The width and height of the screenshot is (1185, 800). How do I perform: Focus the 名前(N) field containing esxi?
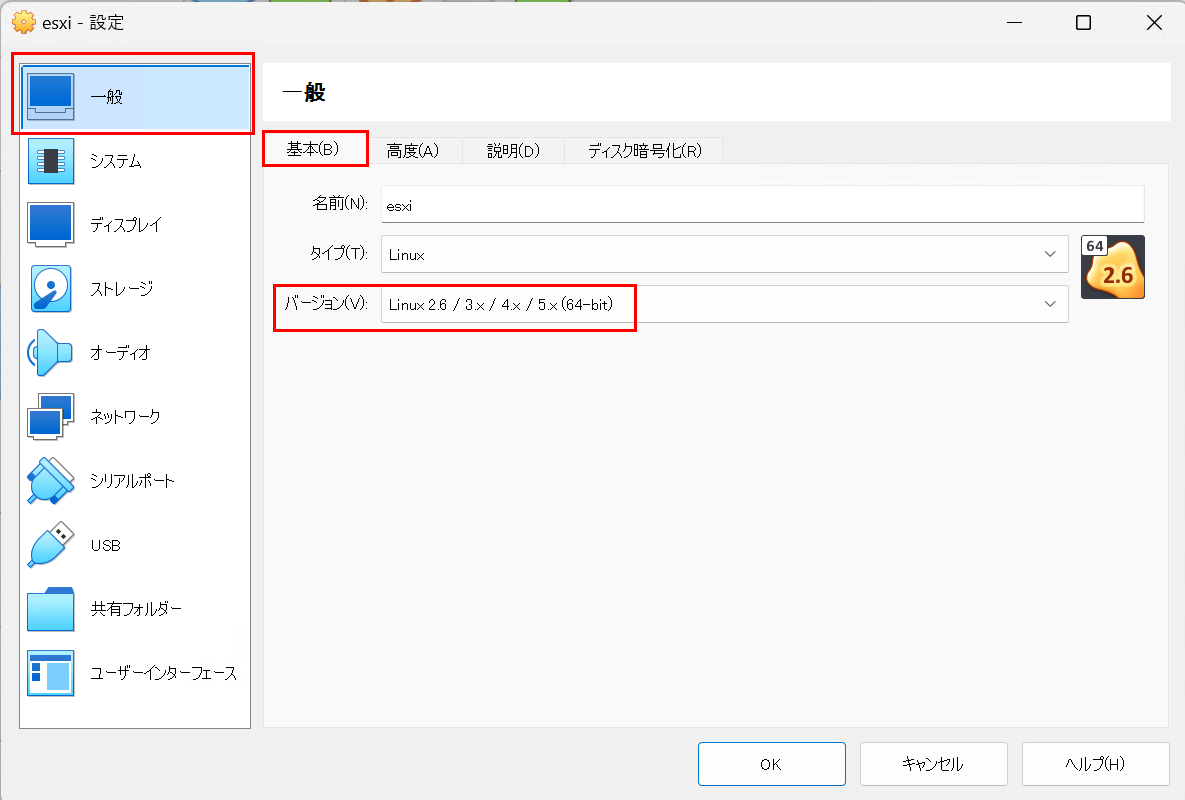point(763,204)
